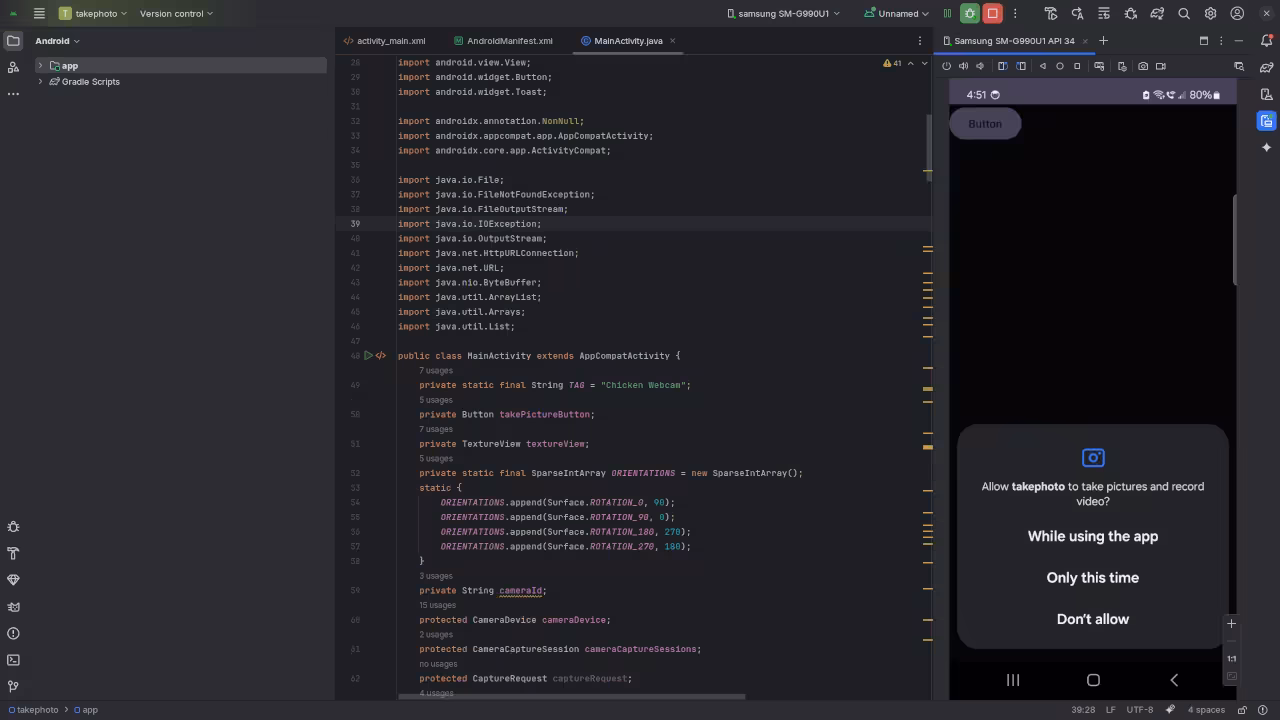Open IDE settings gear icon
Screen dimensions: 1280x720
(1210, 14)
